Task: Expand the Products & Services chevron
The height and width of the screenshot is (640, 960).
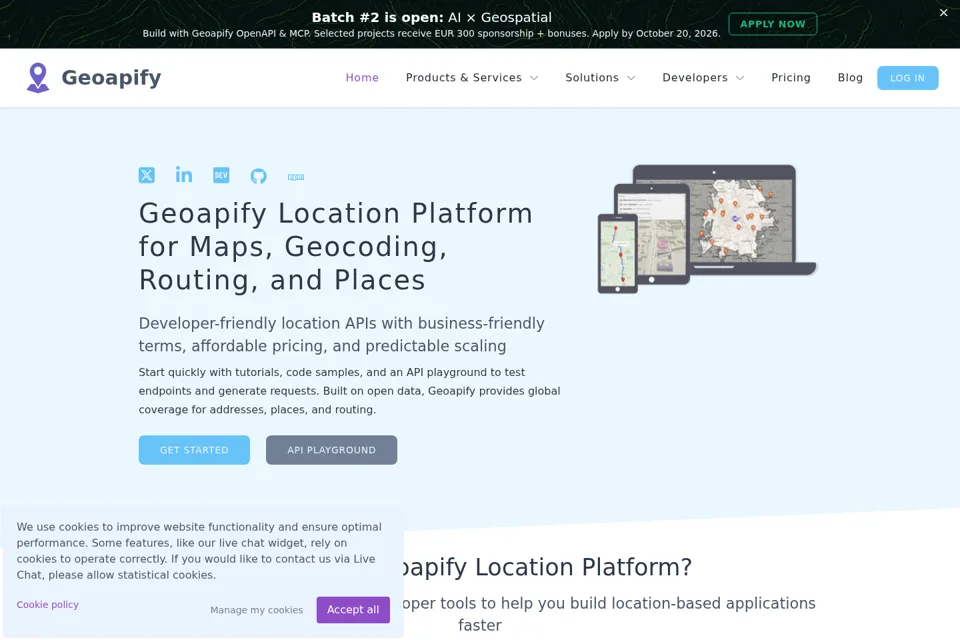Action: point(534,78)
